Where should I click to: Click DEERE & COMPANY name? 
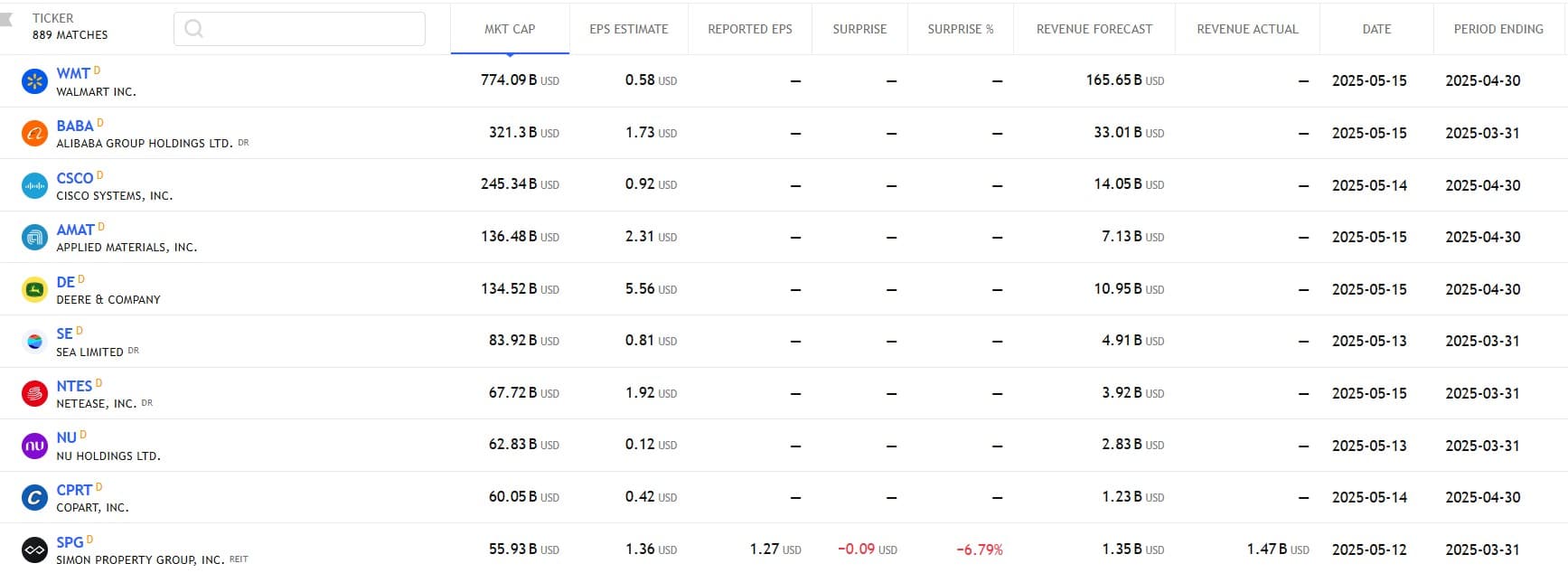(108, 300)
